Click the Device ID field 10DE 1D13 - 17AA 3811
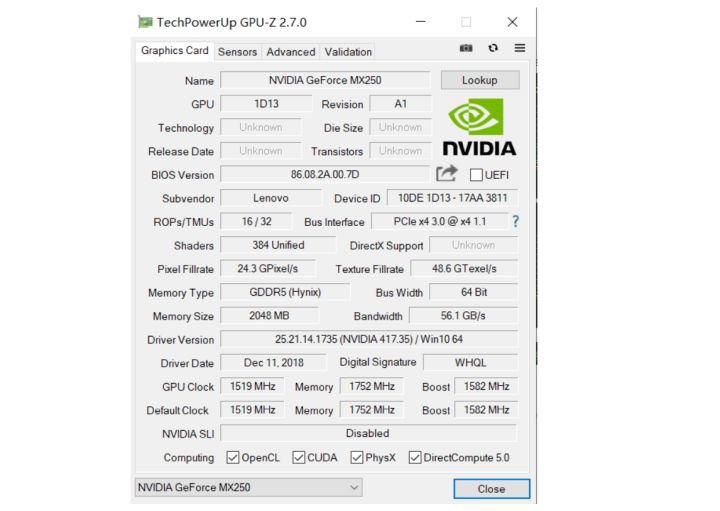This screenshot has height=511, width=720. 452,198
